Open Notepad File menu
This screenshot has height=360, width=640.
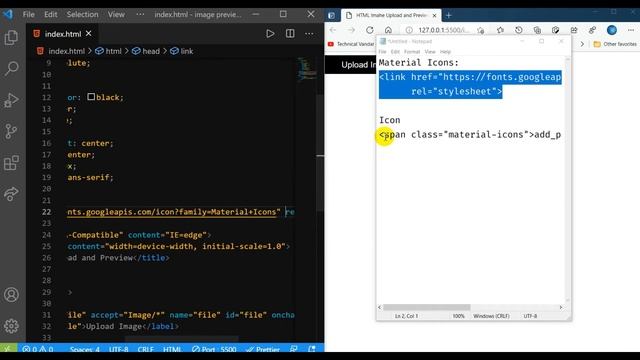pos(382,52)
